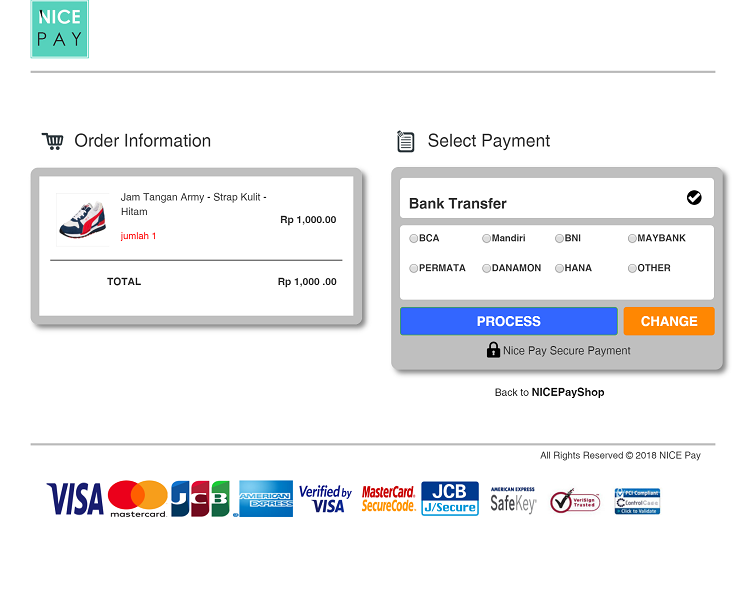Click the sneaker product thumbnail
Image resolution: width=746 pixels, height=600 pixels.
83,220
